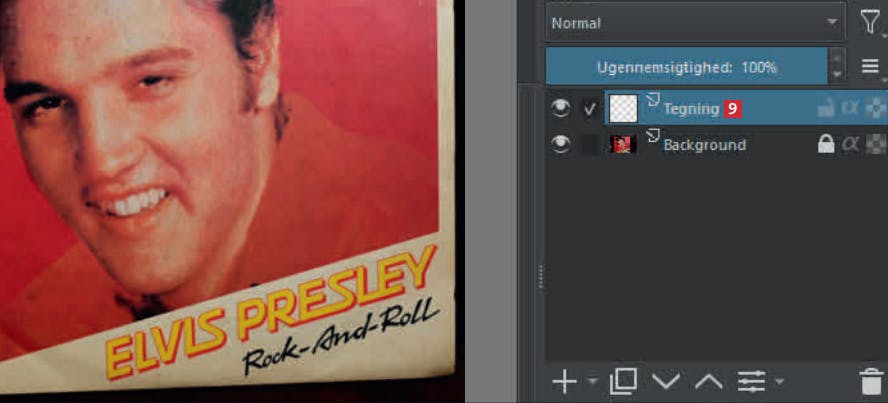The height and width of the screenshot is (403, 888).
Task: Open the Normal blend mode dropdown
Action: tap(696, 23)
